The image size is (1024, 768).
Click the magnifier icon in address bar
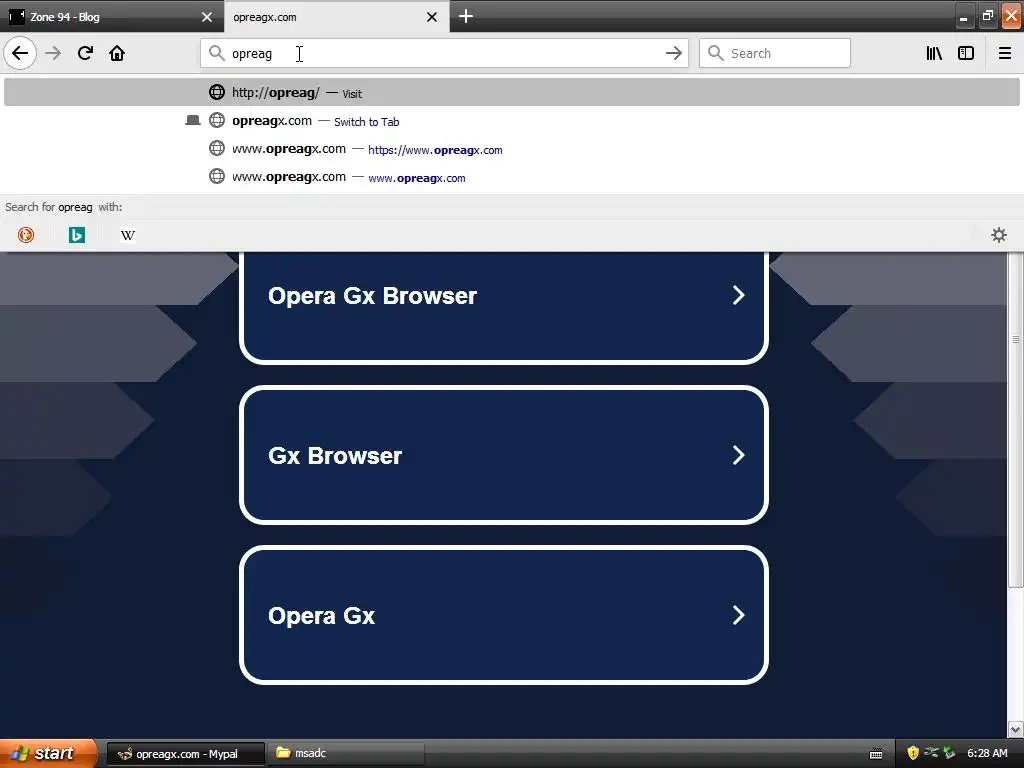point(217,53)
